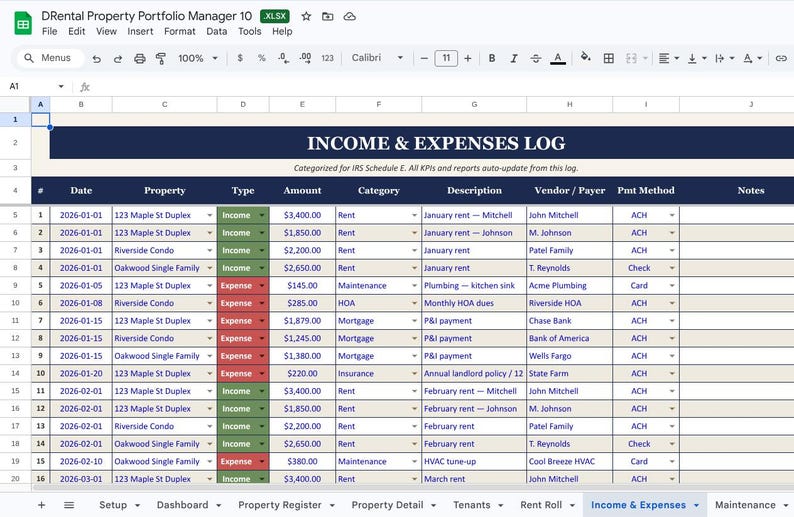Image resolution: width=794 pixels, height=517 pixels.
Task: Format as currency with dollar icon
Action: tap(240, 58)
